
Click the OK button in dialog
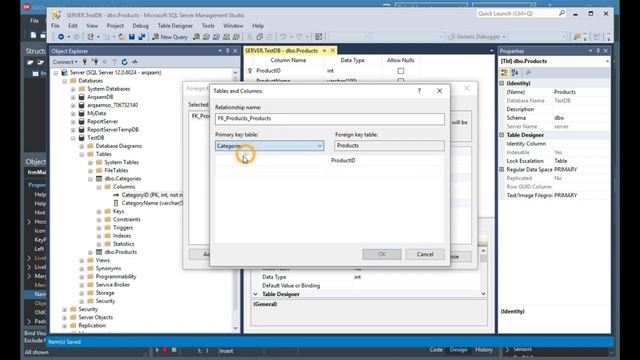coord(382,254)
